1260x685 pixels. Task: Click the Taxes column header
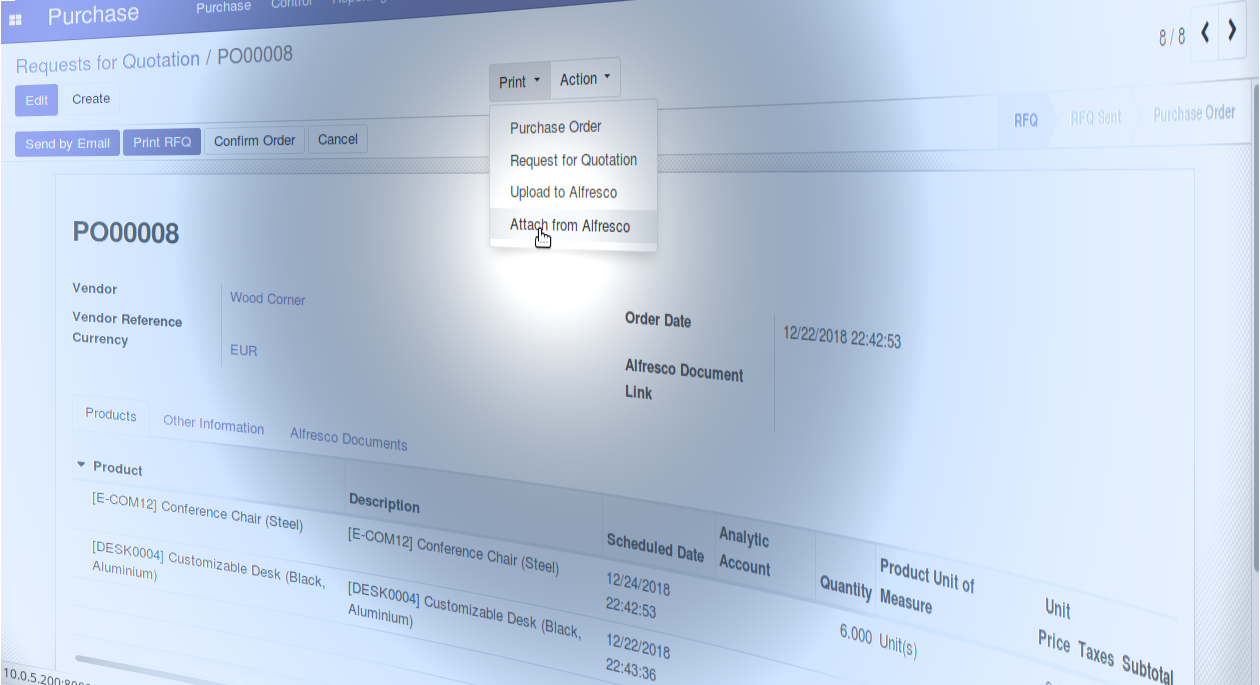(x=1096, y=654)
